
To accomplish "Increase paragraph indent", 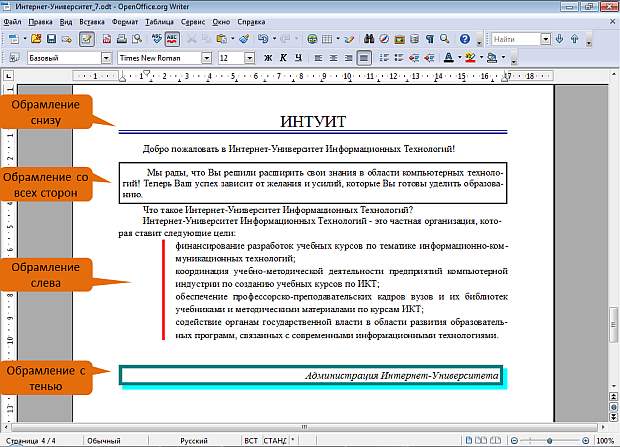I will (x=429, y=58).
